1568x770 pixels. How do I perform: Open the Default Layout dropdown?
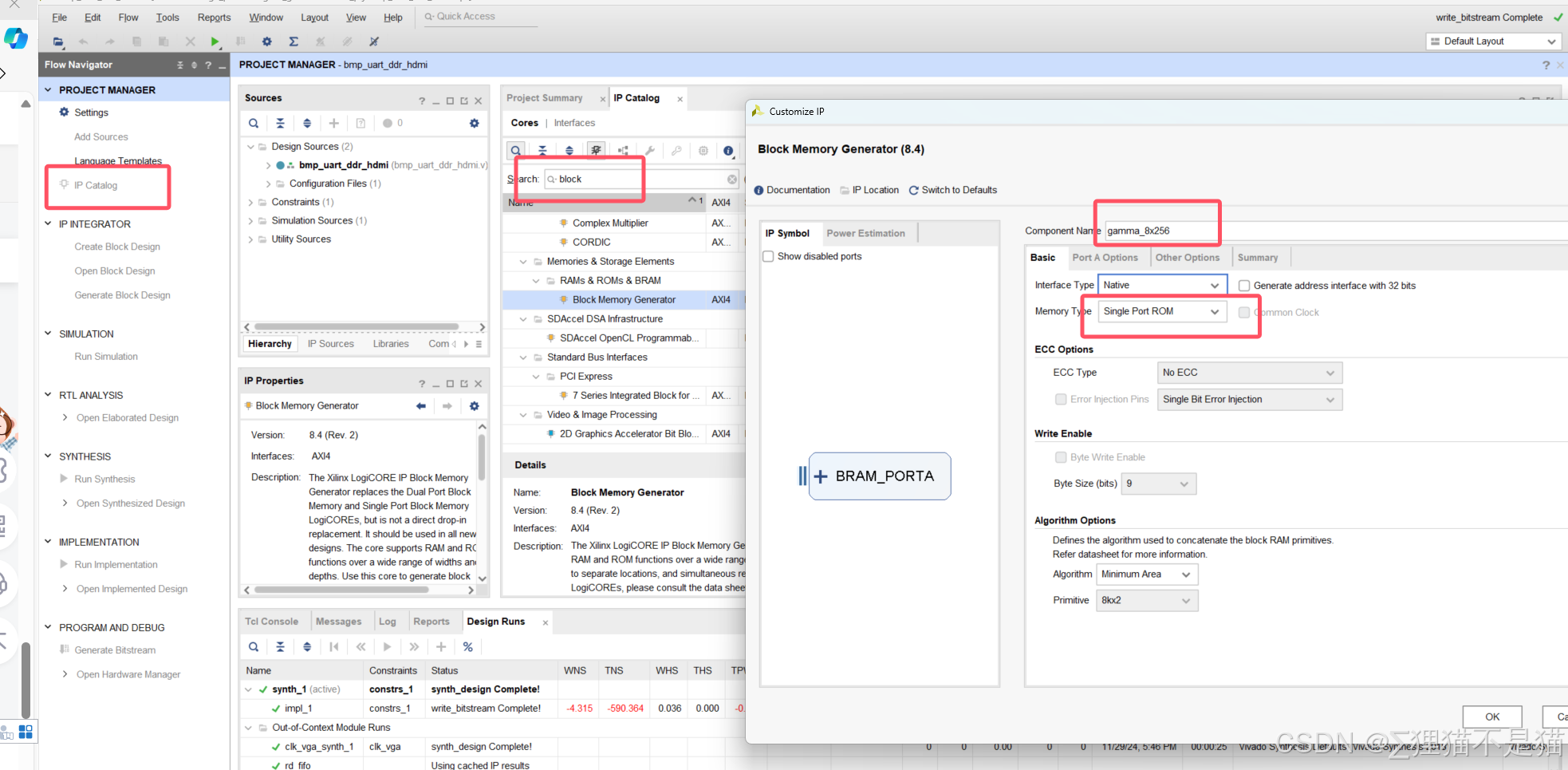[1493, 41]
